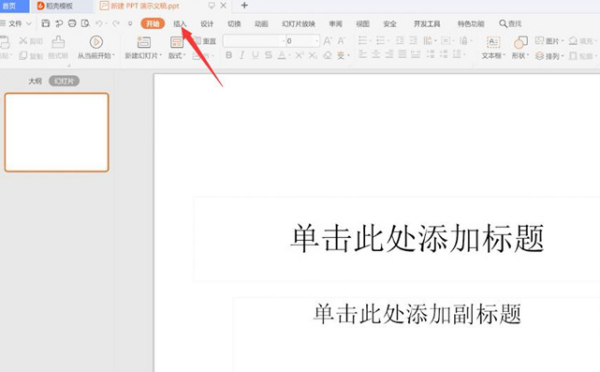Expand the Text Box dropdown arrow
The width and height of the screenshot is (600, 372).
tap(504, 55)
